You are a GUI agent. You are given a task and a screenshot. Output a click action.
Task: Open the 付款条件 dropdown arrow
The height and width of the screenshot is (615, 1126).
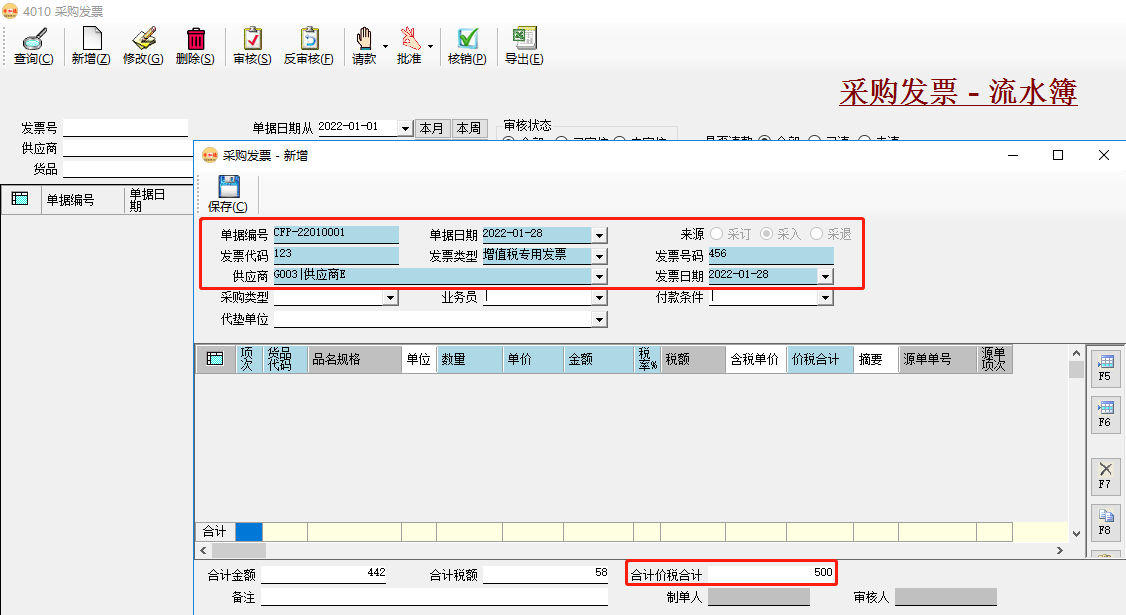click(x=825, y=298)
